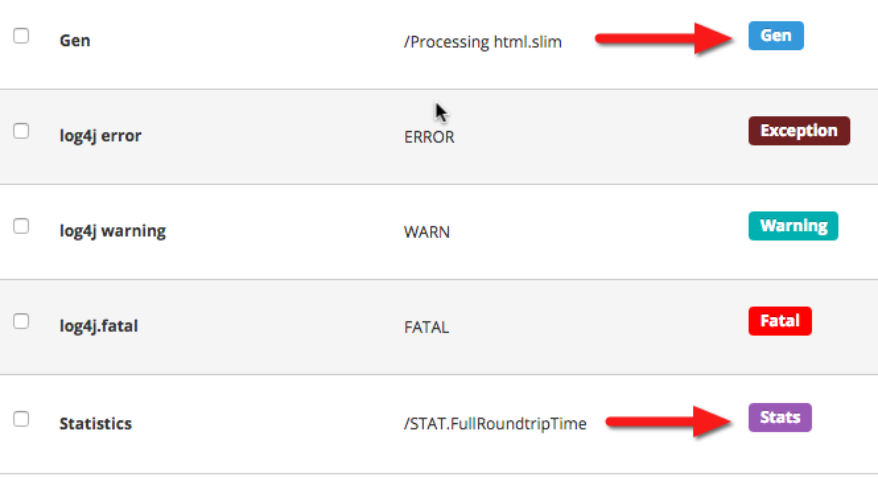Open the log4j error filter name
This screenshot has height=477, width=878.
click(x=100, y=135)
